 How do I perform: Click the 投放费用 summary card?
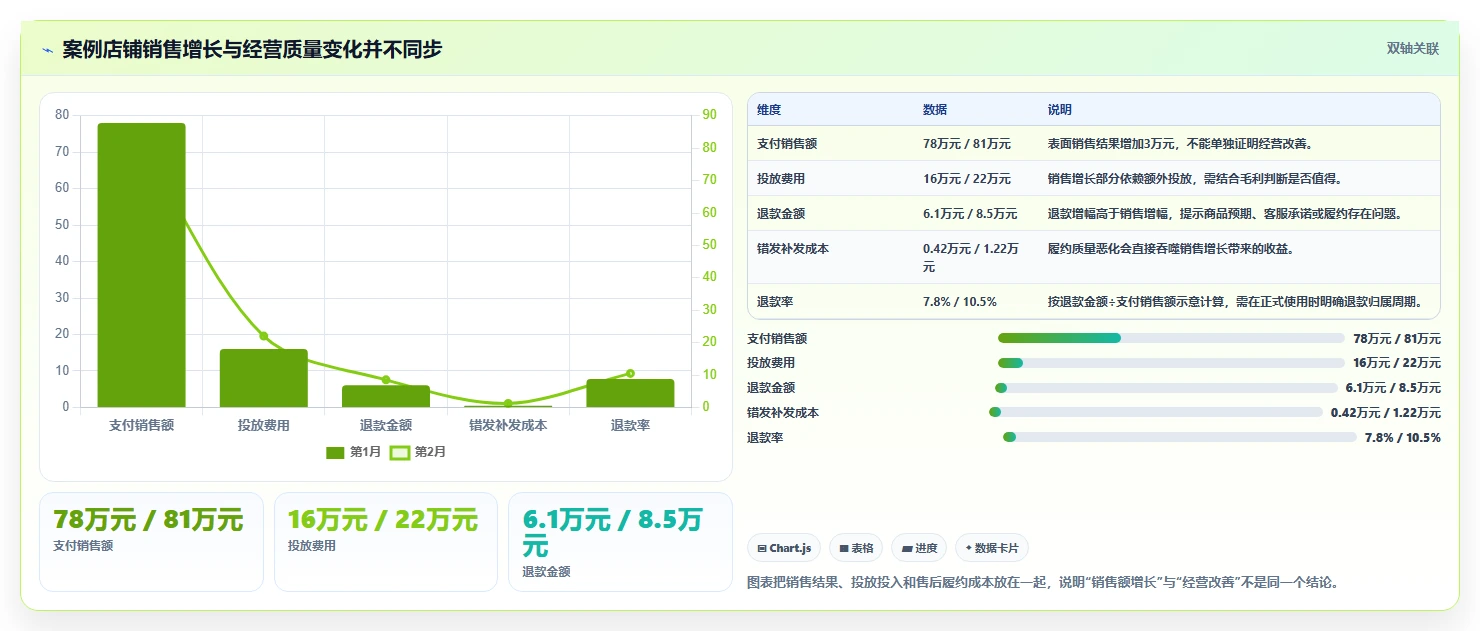(x=386, y=542)
